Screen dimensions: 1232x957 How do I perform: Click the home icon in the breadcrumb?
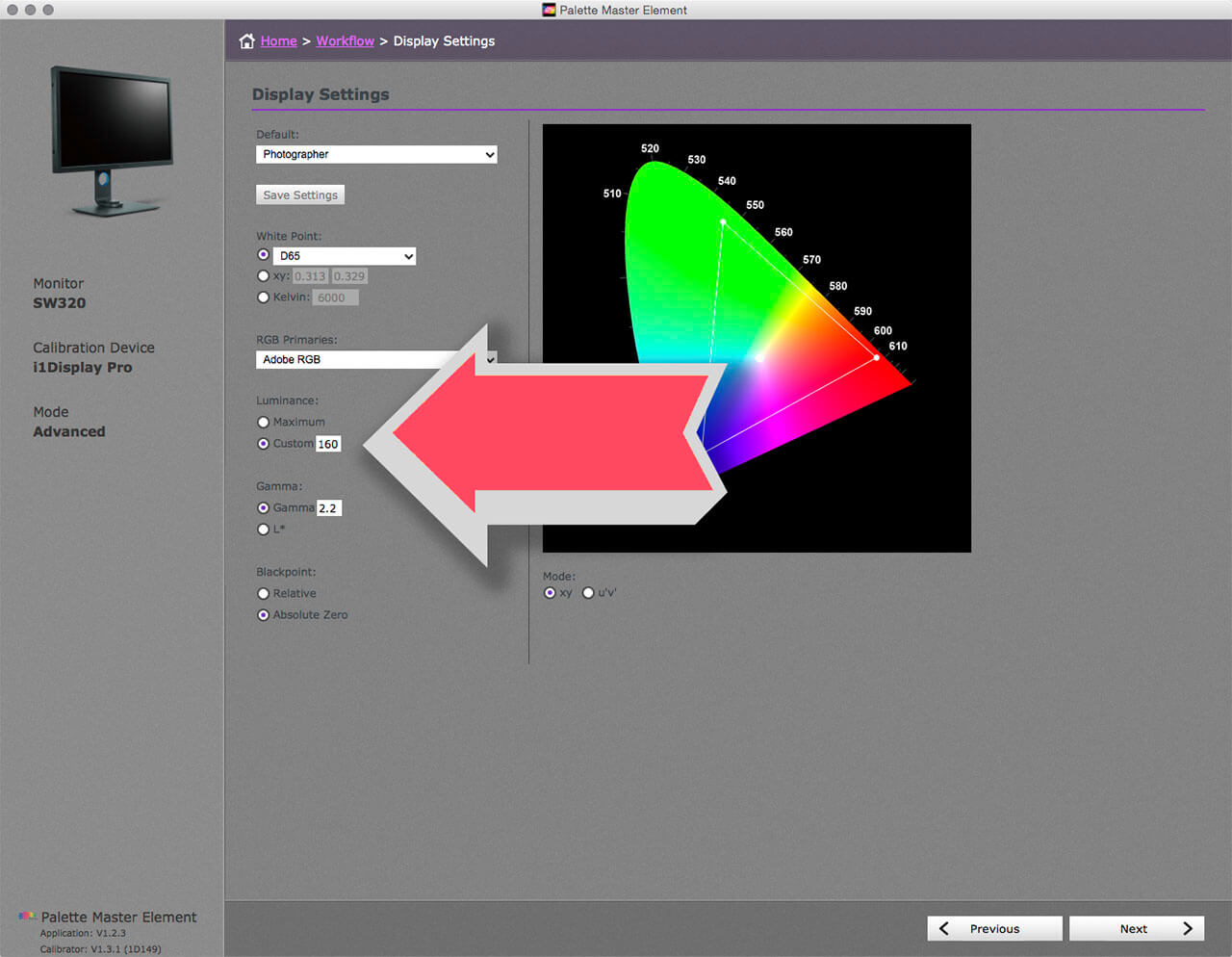[x=247, y=41]
